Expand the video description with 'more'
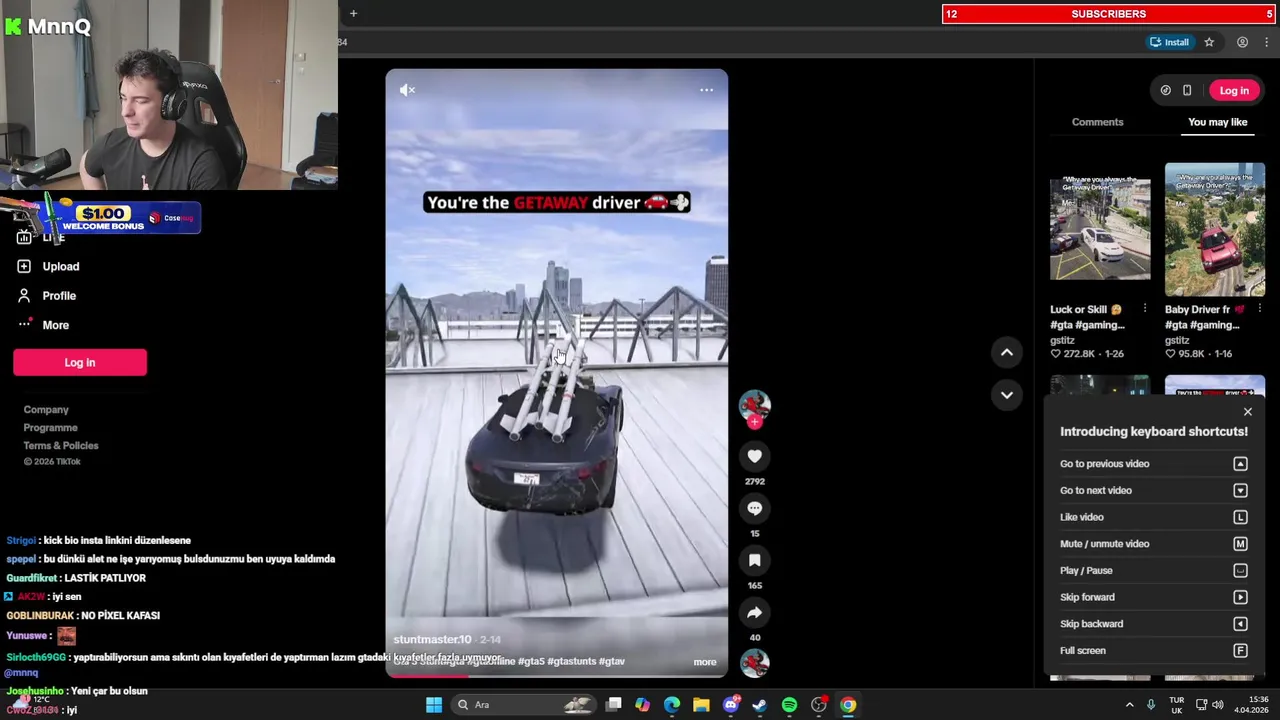 tap(705, 662)
